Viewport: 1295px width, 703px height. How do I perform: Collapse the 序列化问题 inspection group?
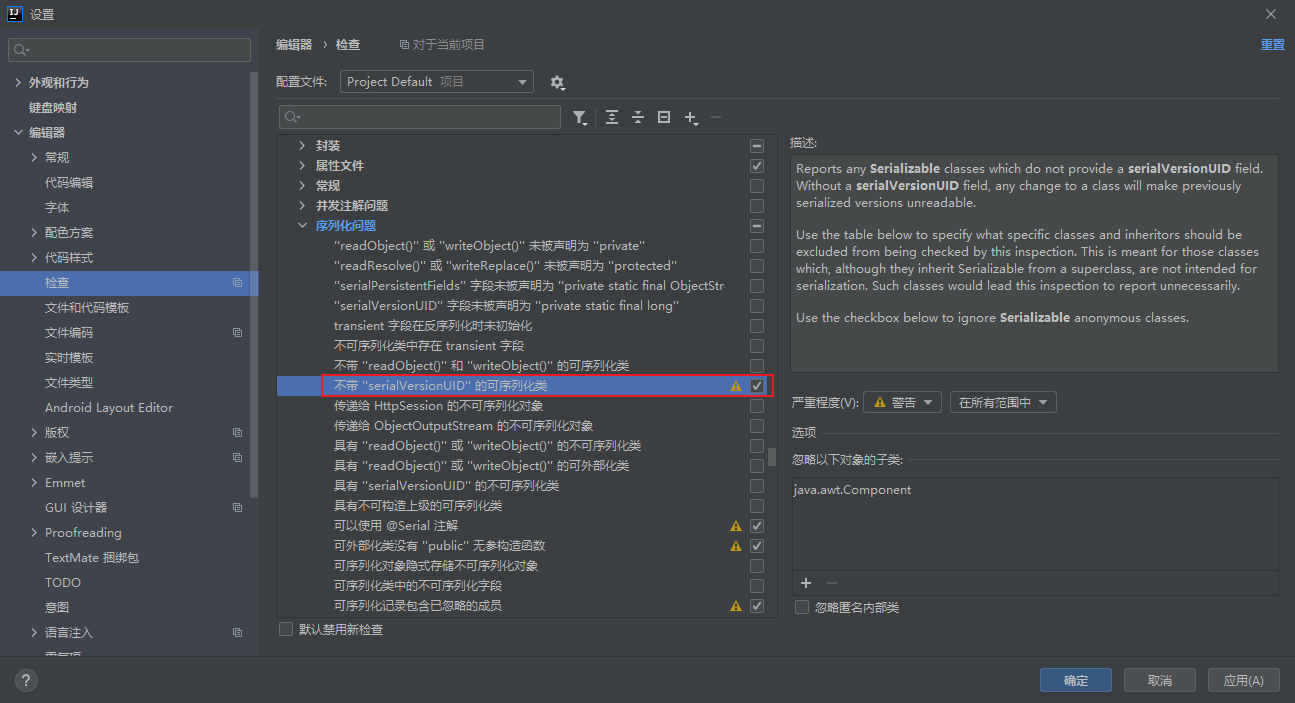click(302, 225)
